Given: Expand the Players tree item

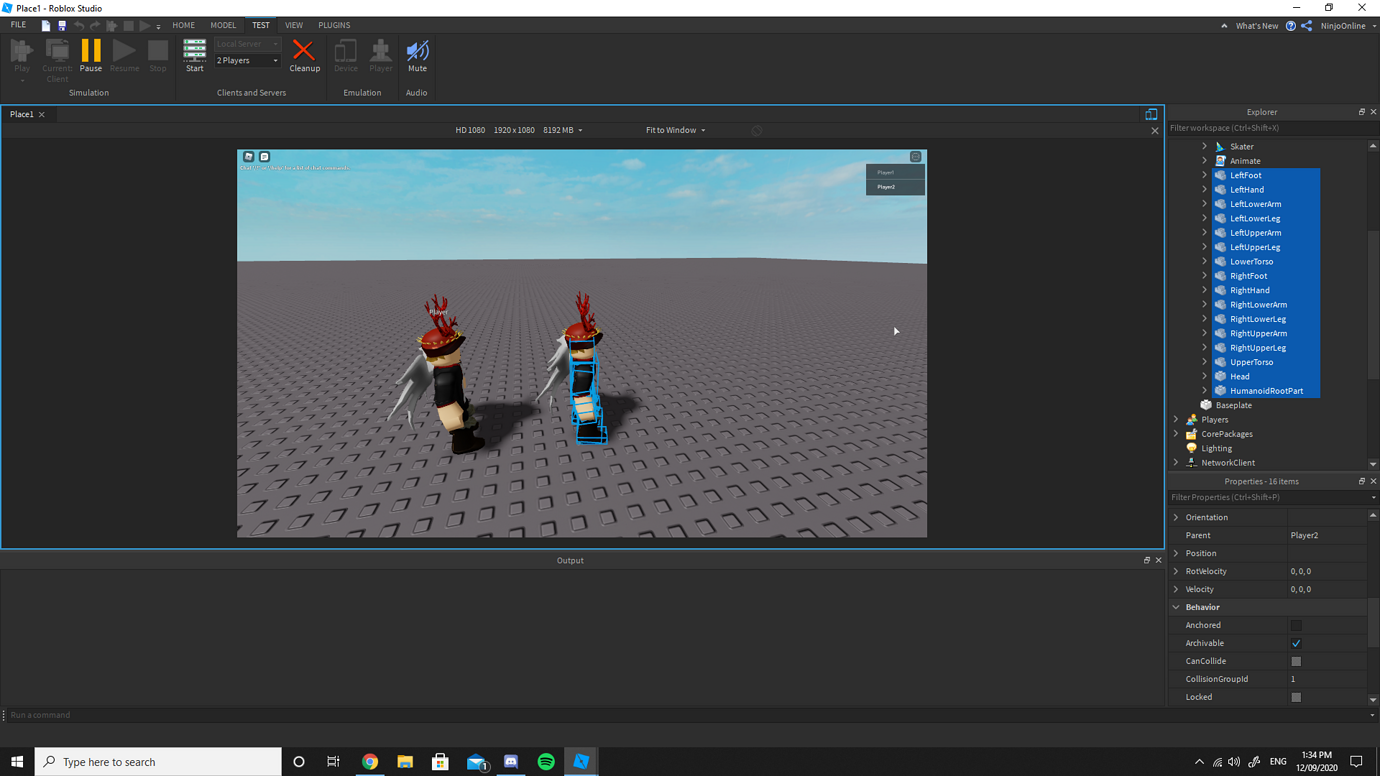Looking at the screenshot, I should [x=1175, y=419].
